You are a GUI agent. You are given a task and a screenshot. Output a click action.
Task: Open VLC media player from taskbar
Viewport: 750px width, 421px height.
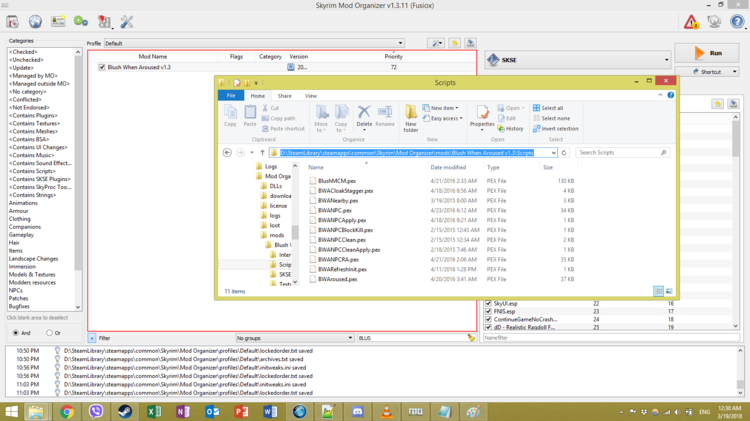pos(386,411)
